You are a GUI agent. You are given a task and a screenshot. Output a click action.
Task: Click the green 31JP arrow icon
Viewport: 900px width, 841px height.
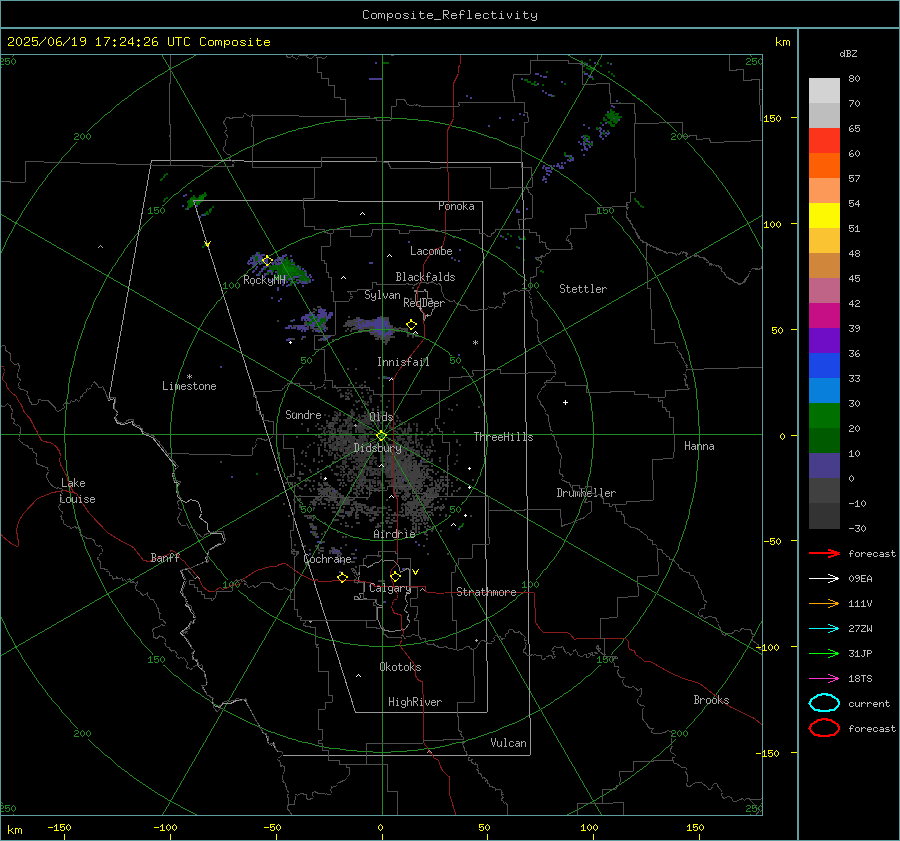(x=824, y=653)
